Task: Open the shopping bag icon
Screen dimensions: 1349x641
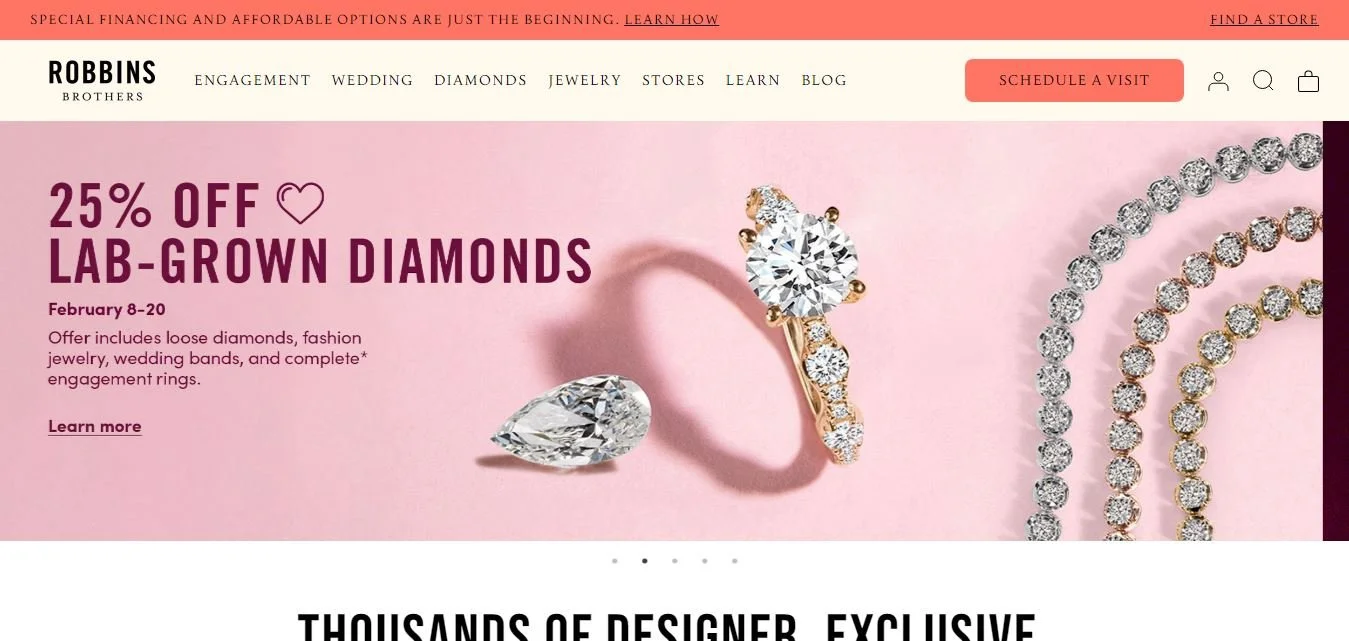Action: [x=1308, y=81]
